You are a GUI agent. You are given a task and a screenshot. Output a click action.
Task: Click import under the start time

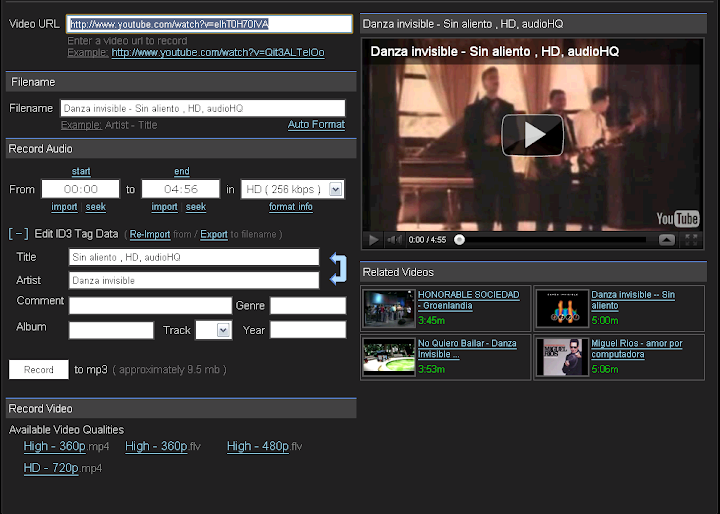click(64, 207)
